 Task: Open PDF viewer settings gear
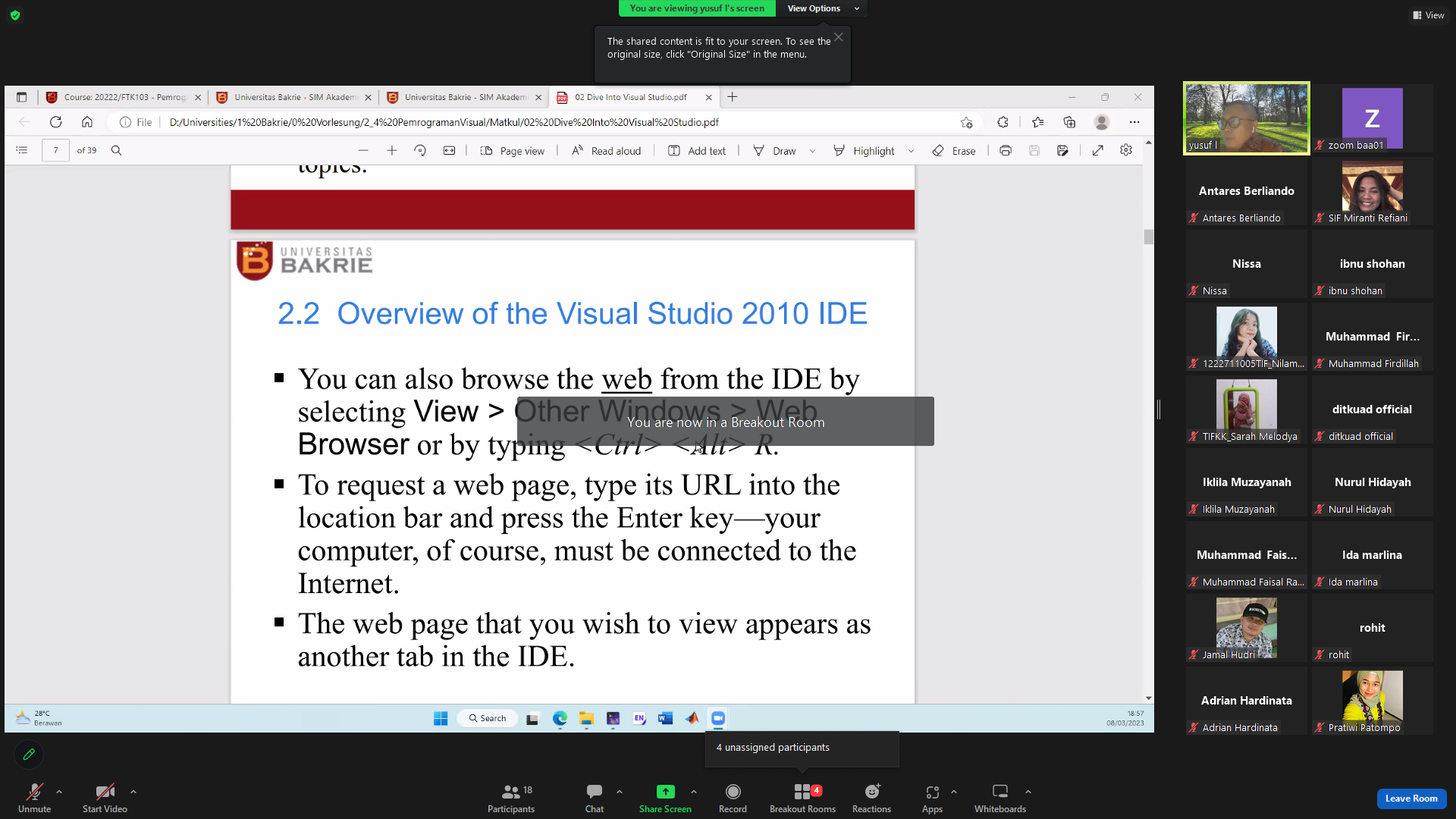tap(1126, 150)
